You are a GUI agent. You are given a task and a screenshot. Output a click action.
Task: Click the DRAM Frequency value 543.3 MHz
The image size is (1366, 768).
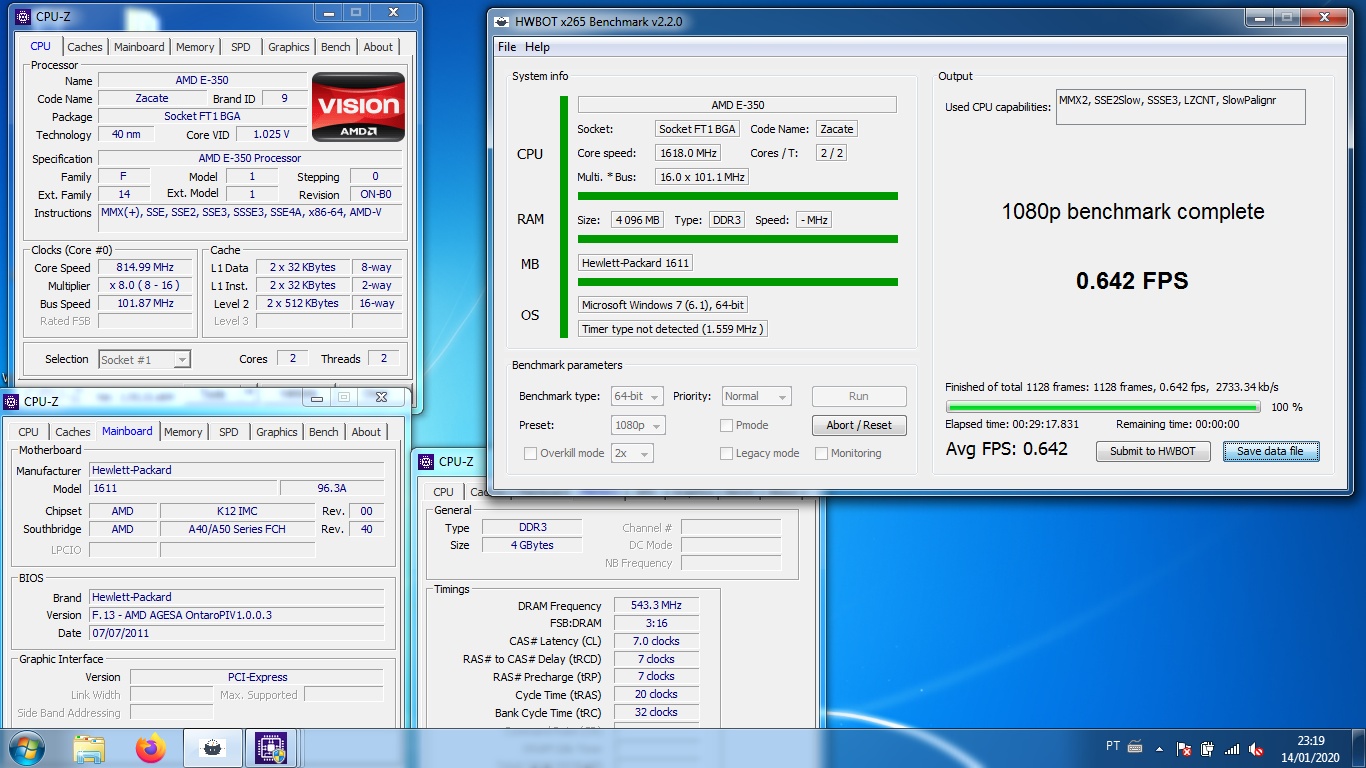point(656,606)
